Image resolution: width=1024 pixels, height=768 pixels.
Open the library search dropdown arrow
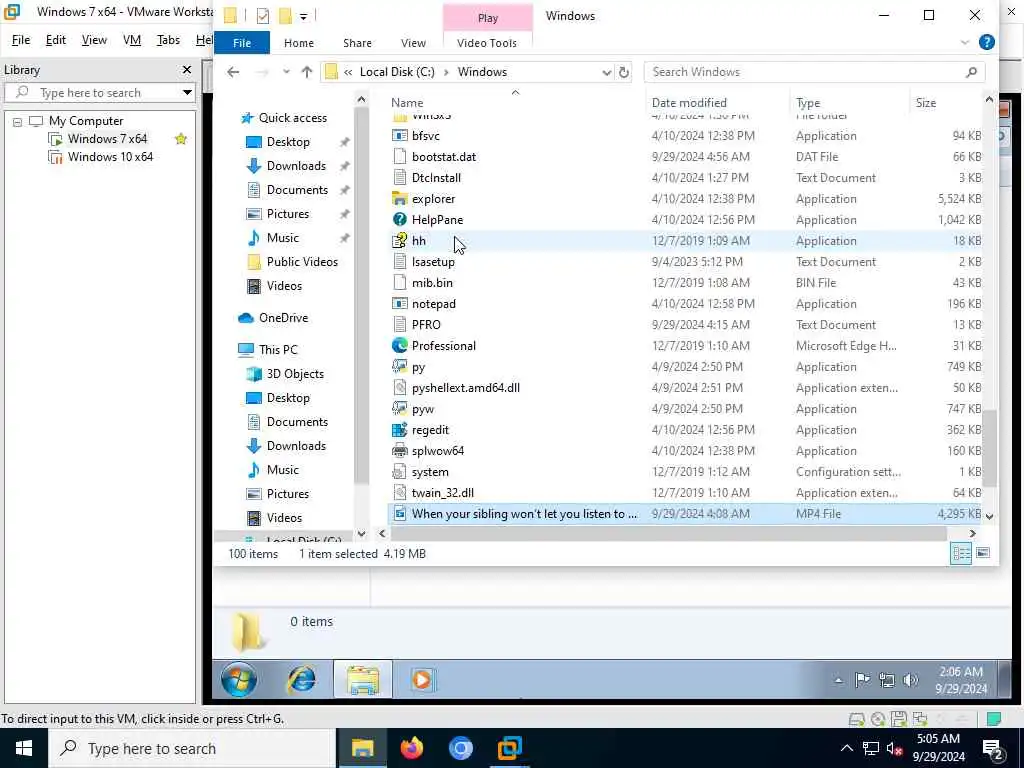pyautogui.click(x=187, y=92)
